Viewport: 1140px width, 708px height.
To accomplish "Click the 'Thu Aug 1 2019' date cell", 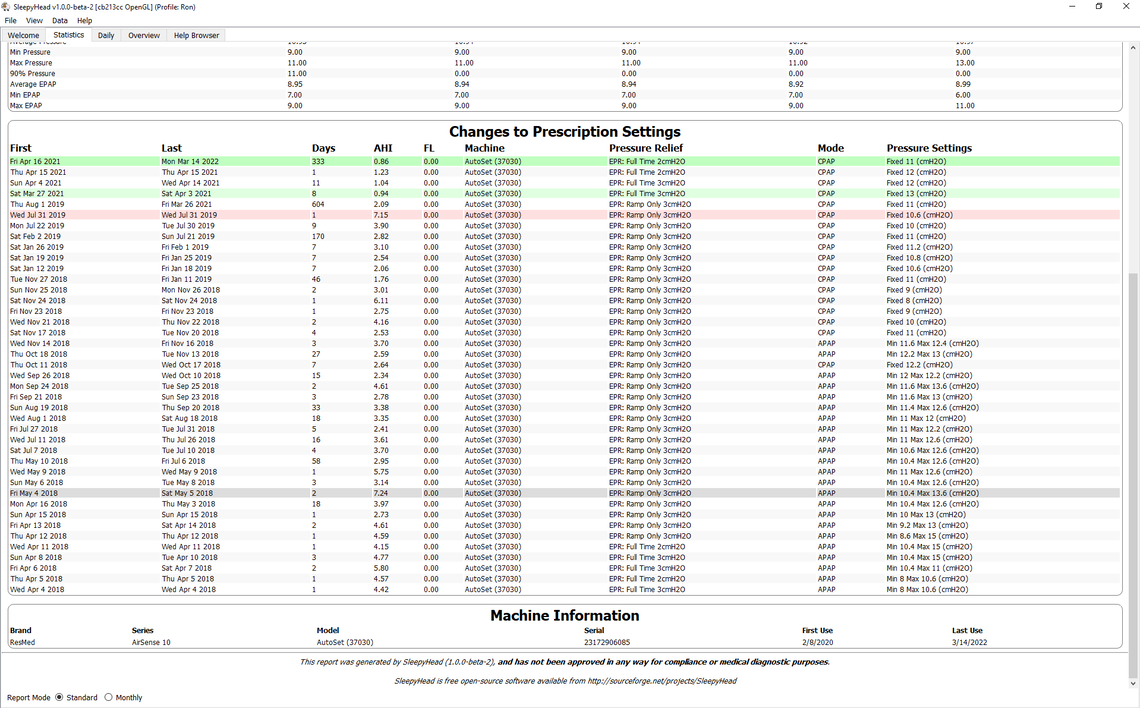I will (37, 204).
